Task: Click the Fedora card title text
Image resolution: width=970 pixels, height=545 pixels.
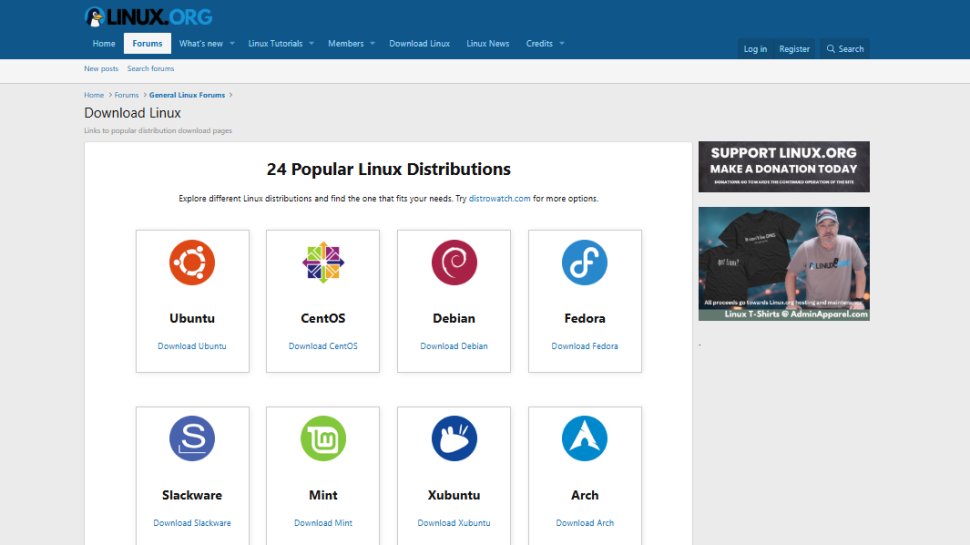Action: click(x=585, y=318)
